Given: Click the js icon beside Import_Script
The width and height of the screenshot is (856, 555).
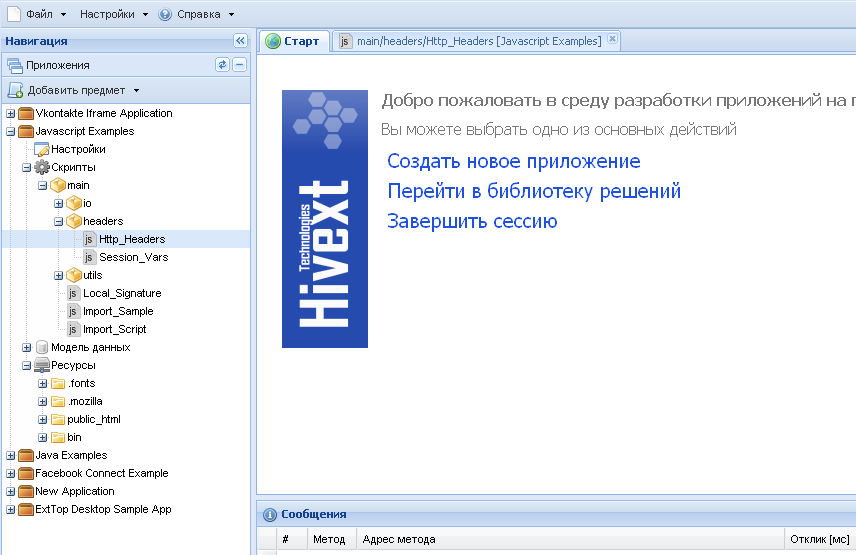Looking at the screenshot, I should pos(73,330).
